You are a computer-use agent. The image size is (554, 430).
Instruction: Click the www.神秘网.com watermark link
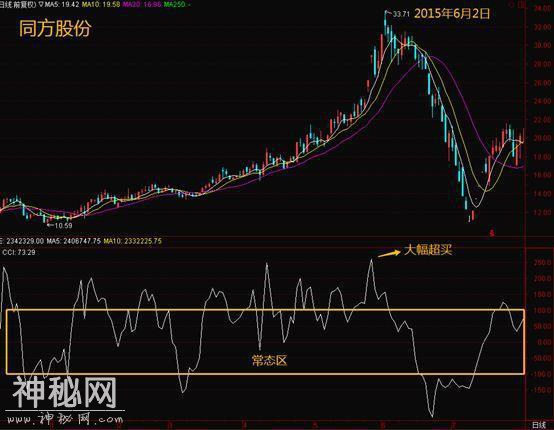click(64, 419)
